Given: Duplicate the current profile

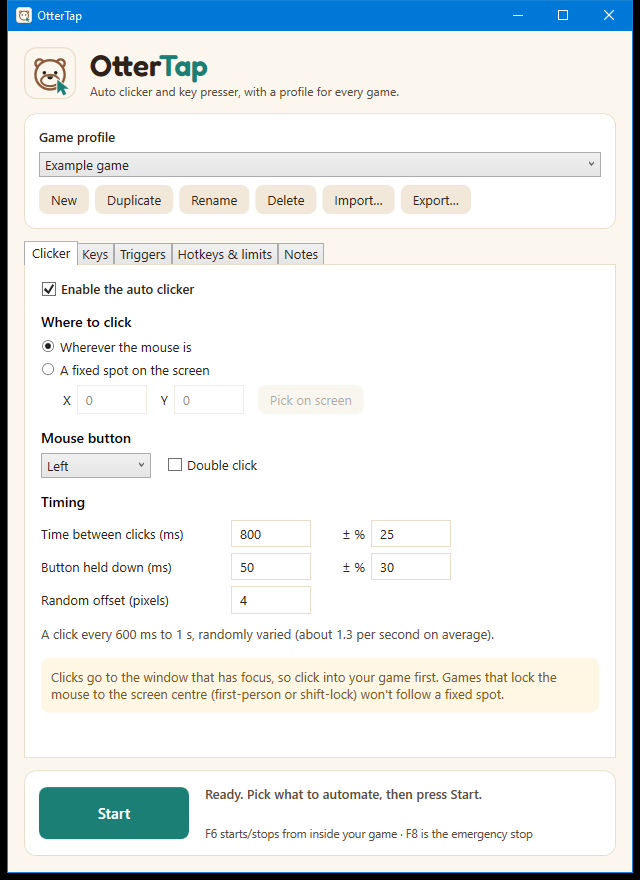Looking at the screenshot, I should pyautogui.click(x=134, y=200).
